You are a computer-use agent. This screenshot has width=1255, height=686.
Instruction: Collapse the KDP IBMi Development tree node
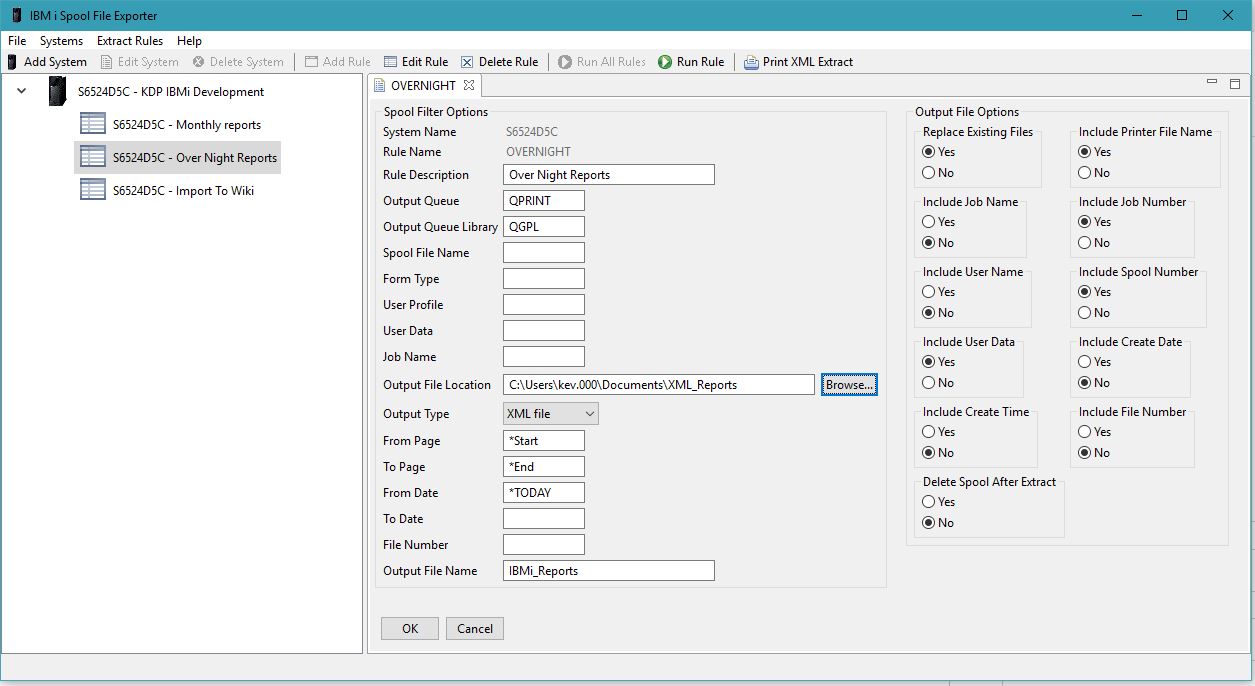(21, 90)
